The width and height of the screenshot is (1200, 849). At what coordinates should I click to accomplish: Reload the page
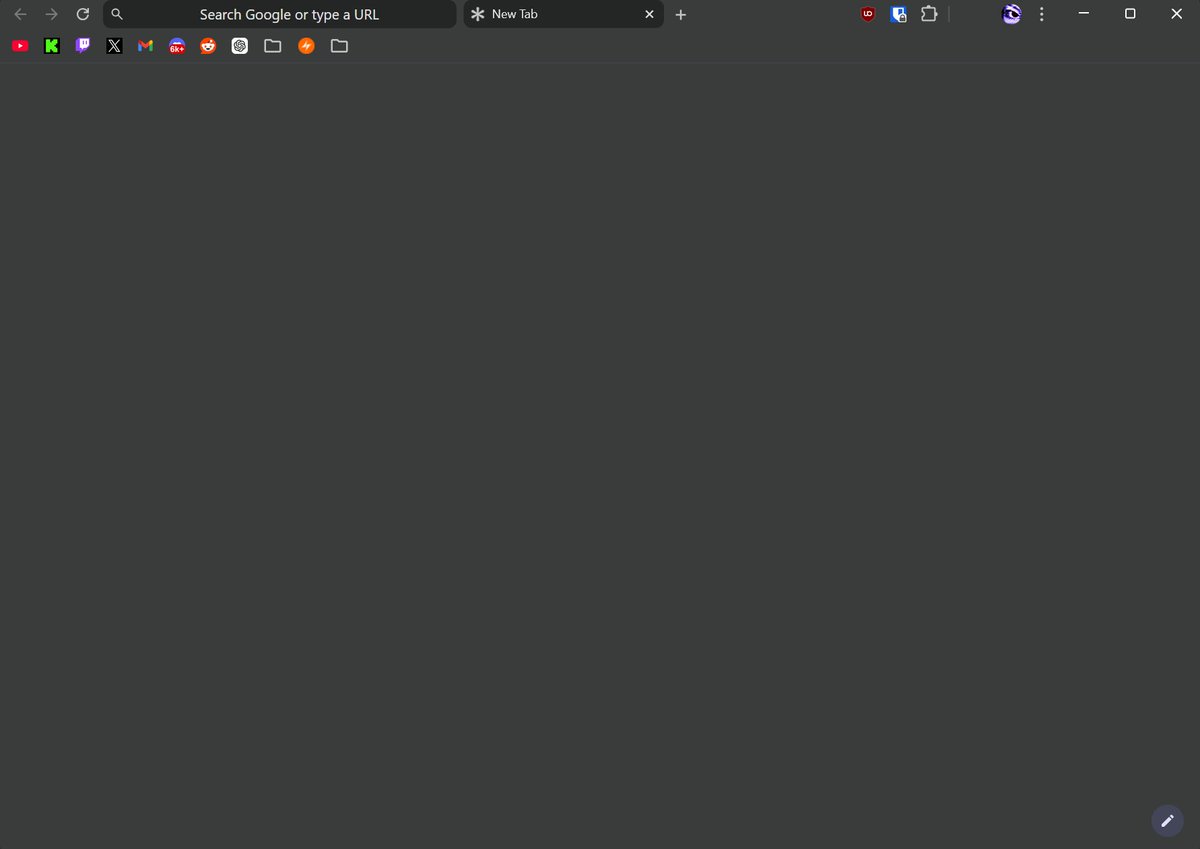(x=83, y=14)
